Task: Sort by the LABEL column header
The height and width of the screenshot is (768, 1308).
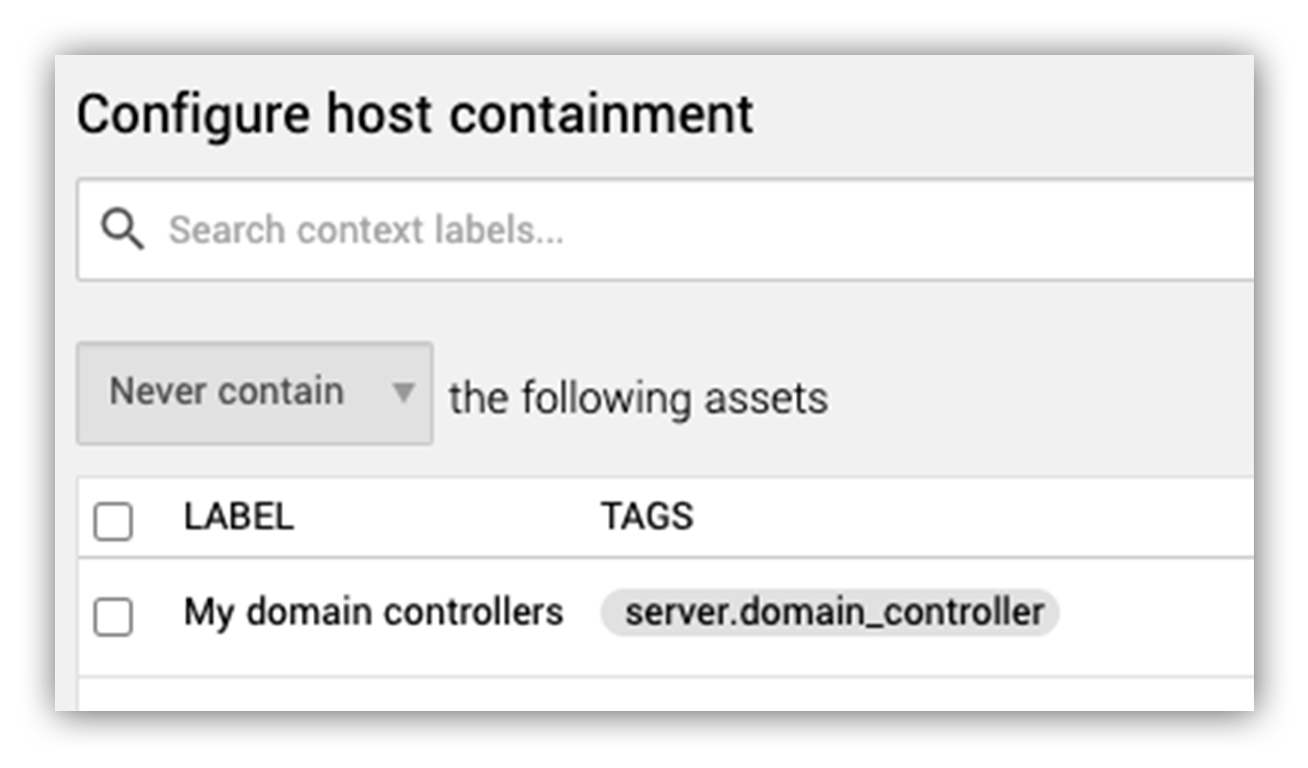Action: [238, 517]
